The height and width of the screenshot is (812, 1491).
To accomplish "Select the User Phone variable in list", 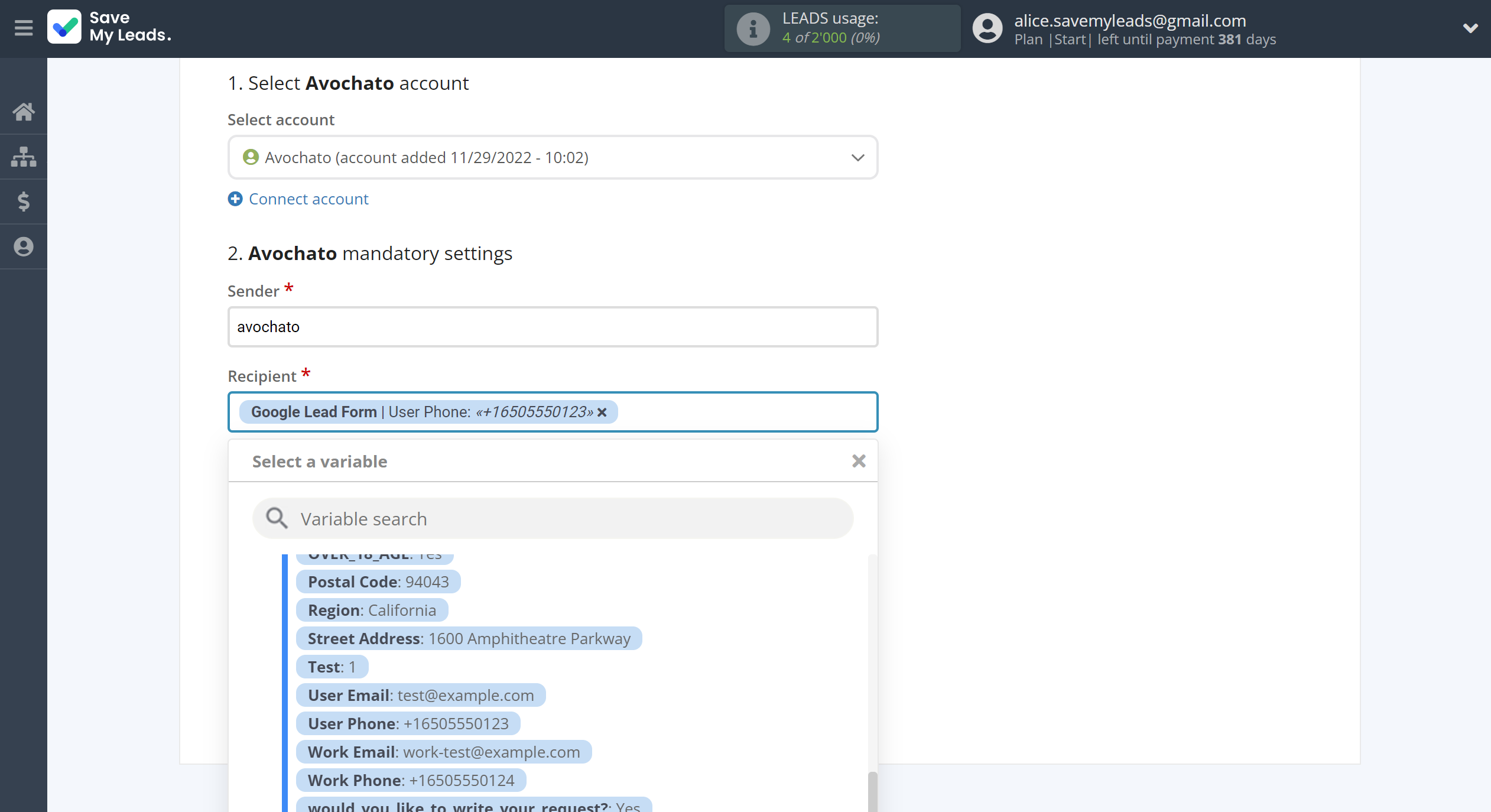I will (408, 724).
